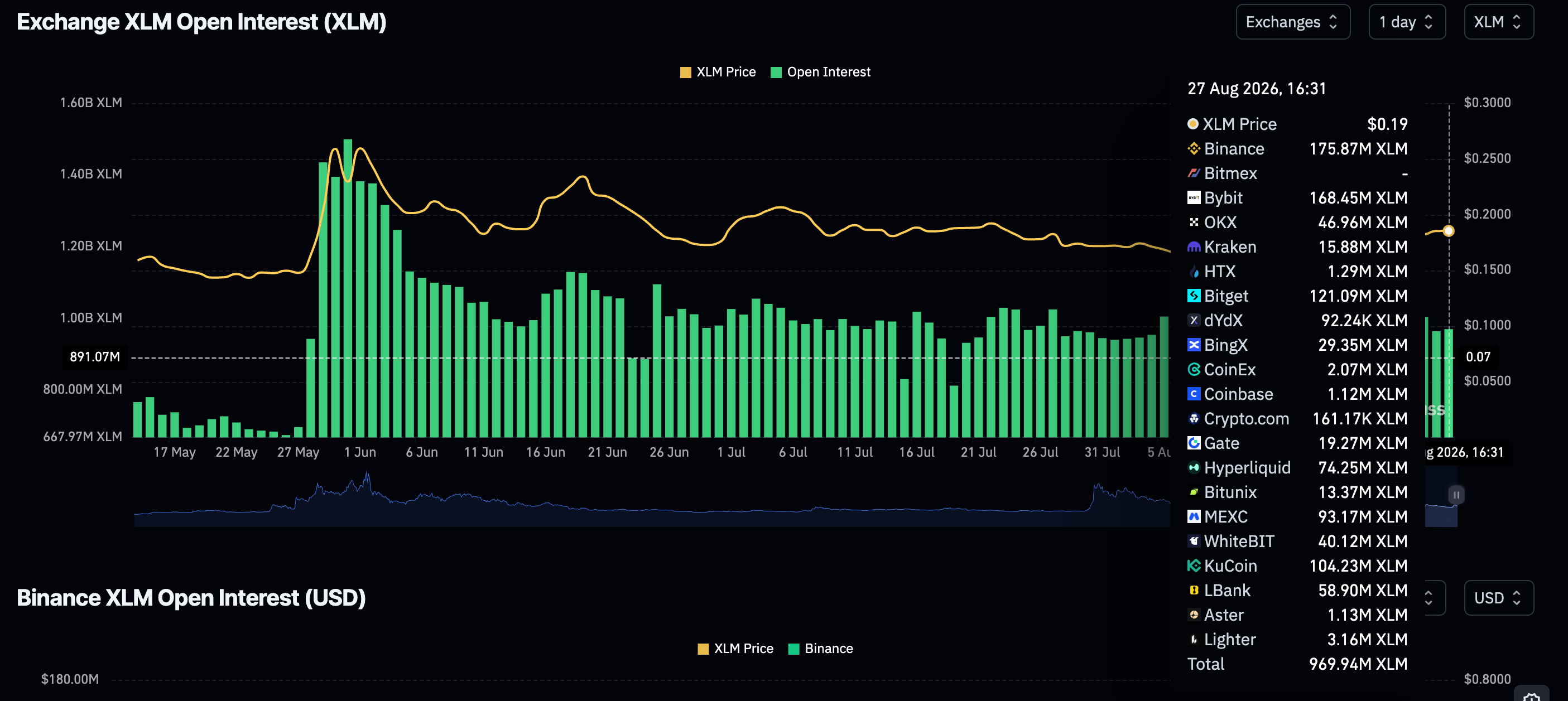The image size is (1568, 701).
Task: Click OKX's 46.96M XLM value
Action: 1363,222
